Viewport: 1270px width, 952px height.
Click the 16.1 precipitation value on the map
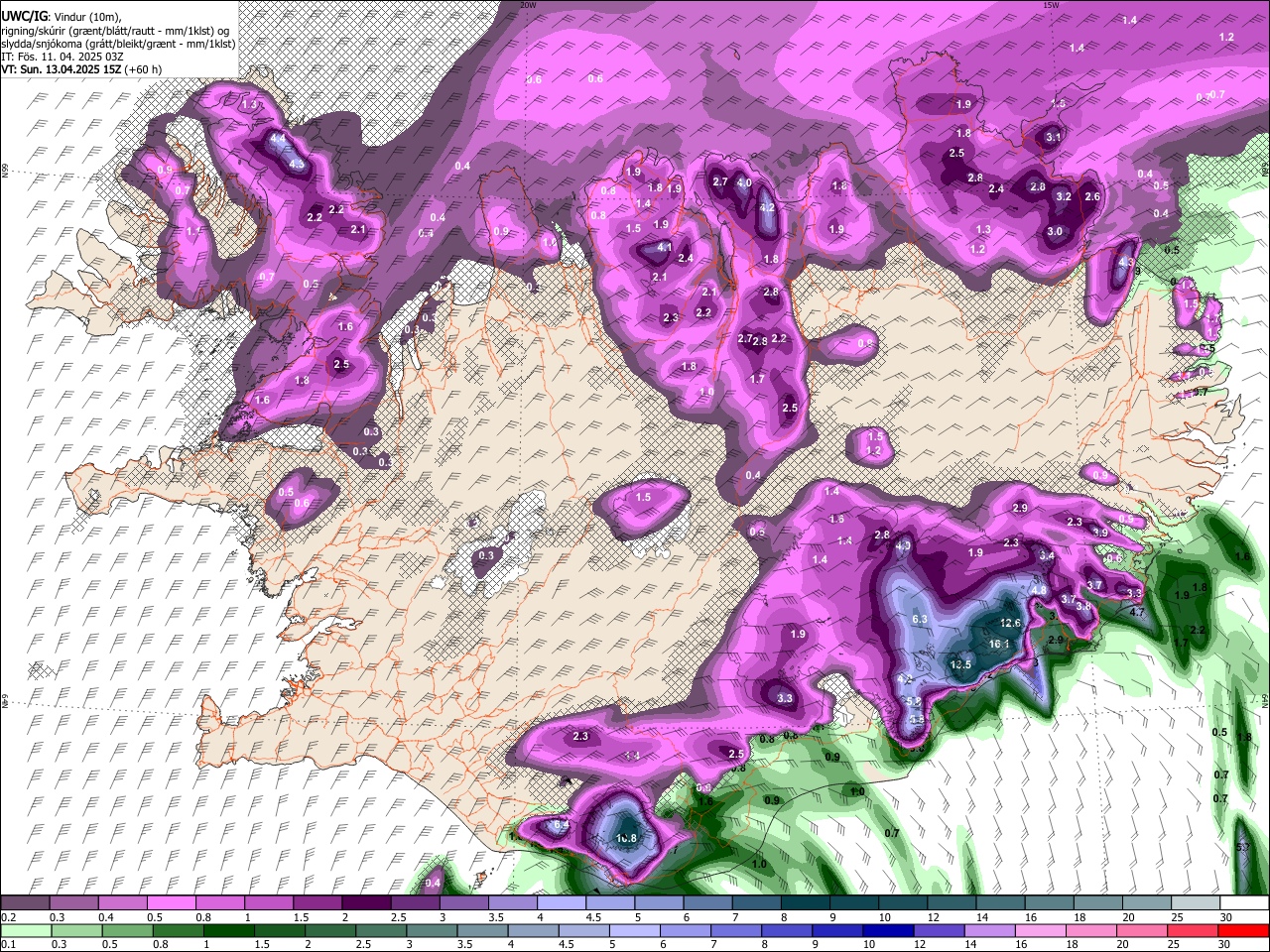pyautogui.click(x=999, y=644)
